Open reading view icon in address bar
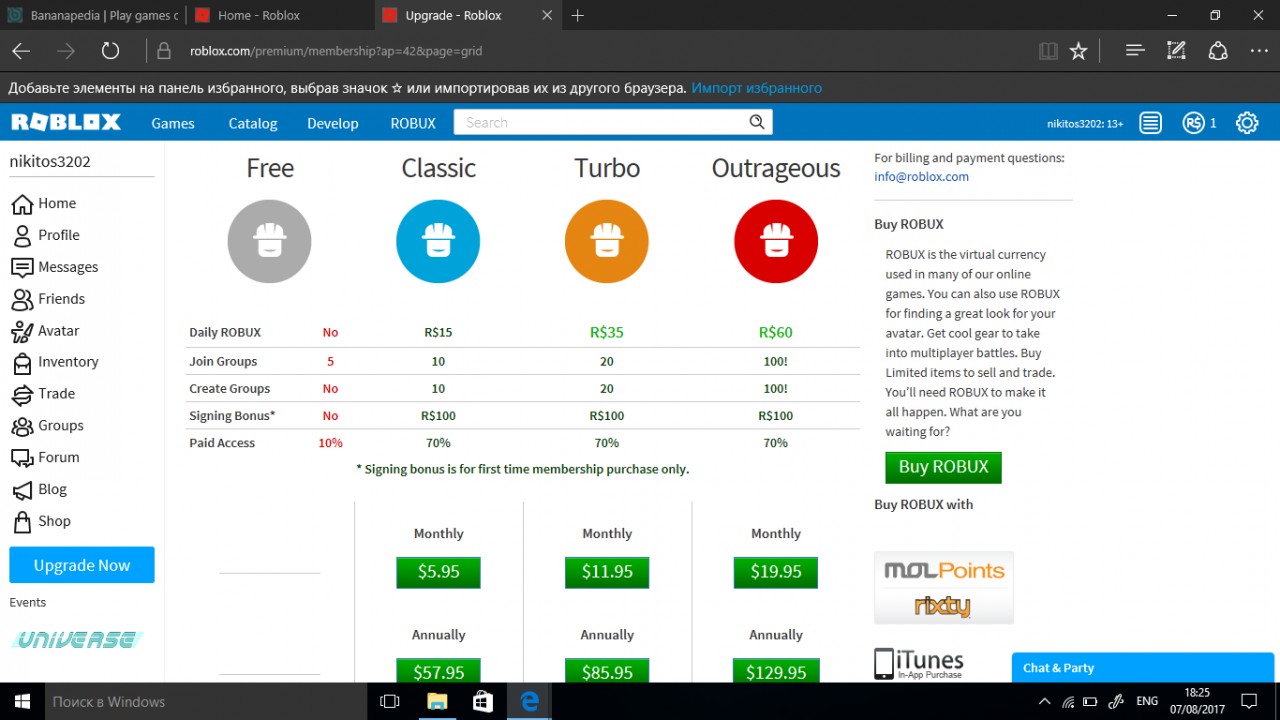This screenshot has width=1280, height=720. click(1048, 51)
